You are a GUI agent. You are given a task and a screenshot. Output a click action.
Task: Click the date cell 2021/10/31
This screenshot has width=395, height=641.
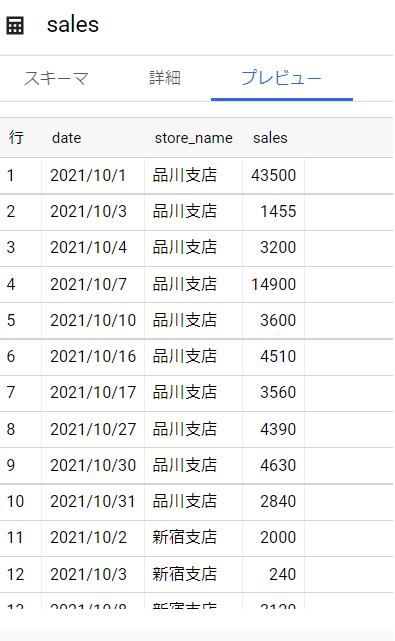click(92, 502)
